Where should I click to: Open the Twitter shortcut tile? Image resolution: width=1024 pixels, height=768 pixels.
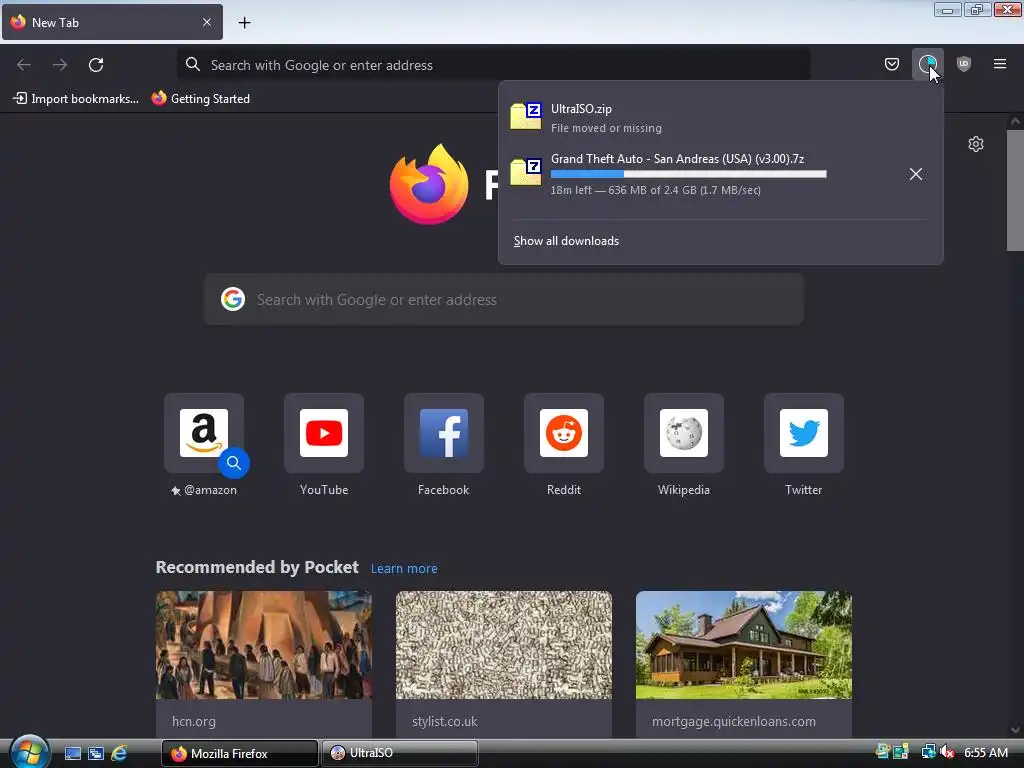[x=804, y=433]
